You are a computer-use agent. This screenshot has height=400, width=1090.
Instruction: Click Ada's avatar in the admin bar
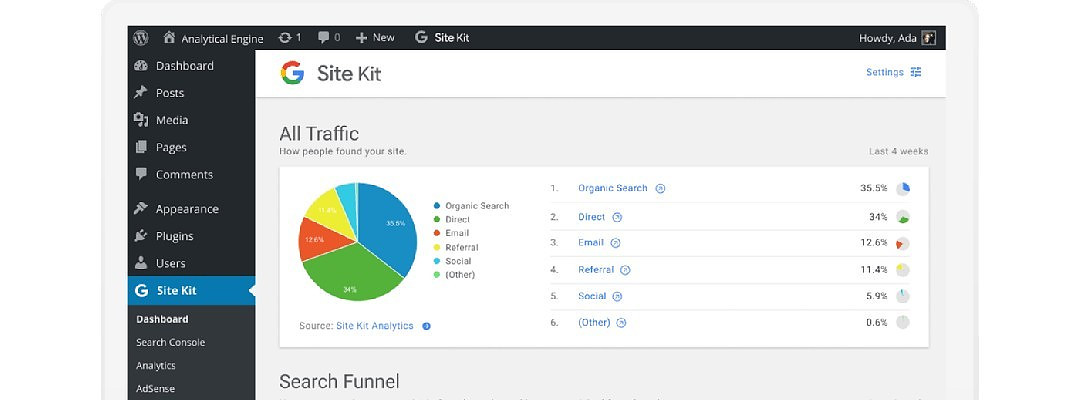point(929,38)
